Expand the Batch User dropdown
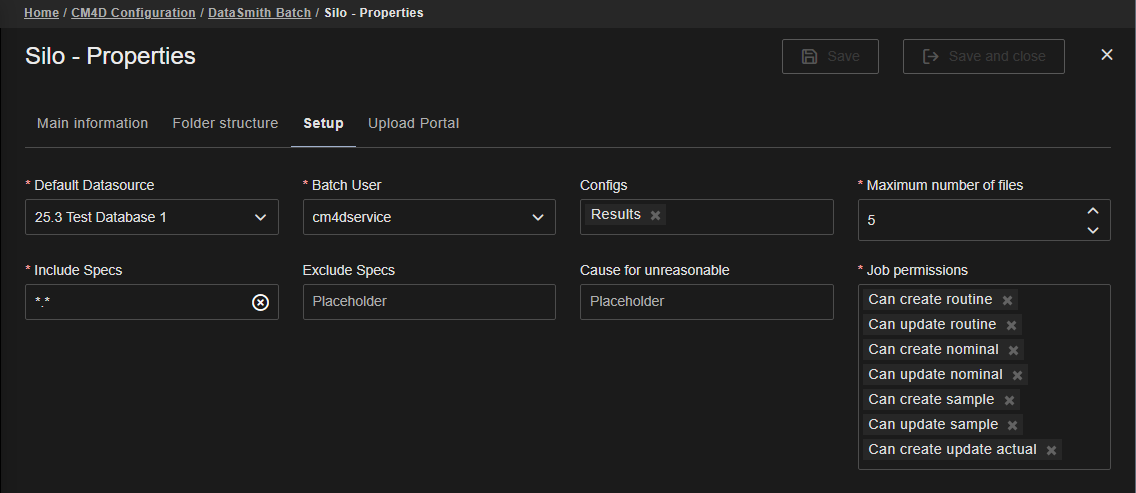The image size is (1136, 493). tap(429, 217)
